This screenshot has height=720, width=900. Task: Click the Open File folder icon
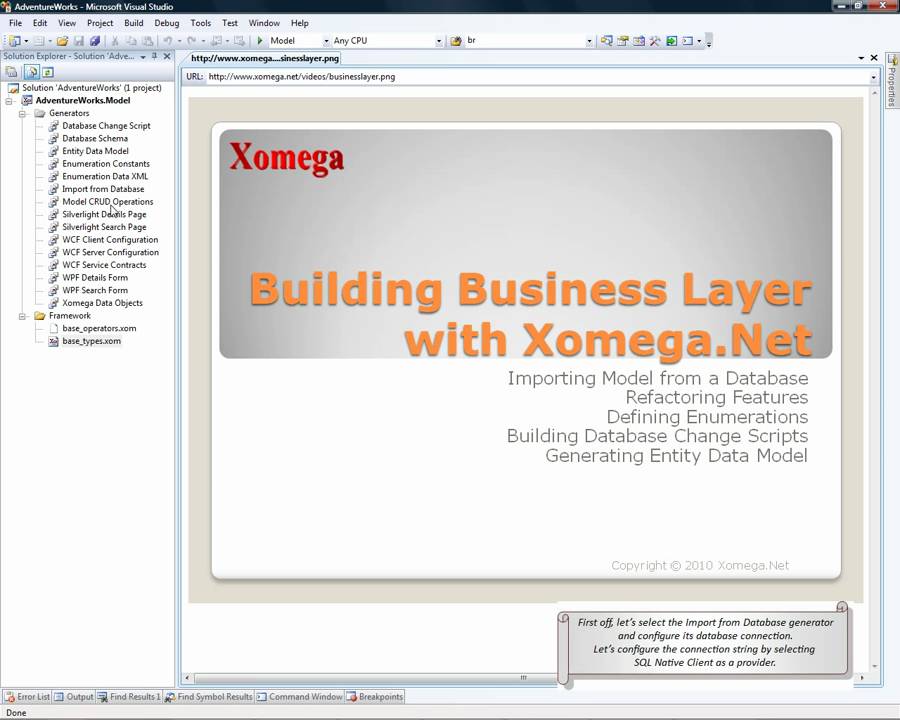pos(63,41)
